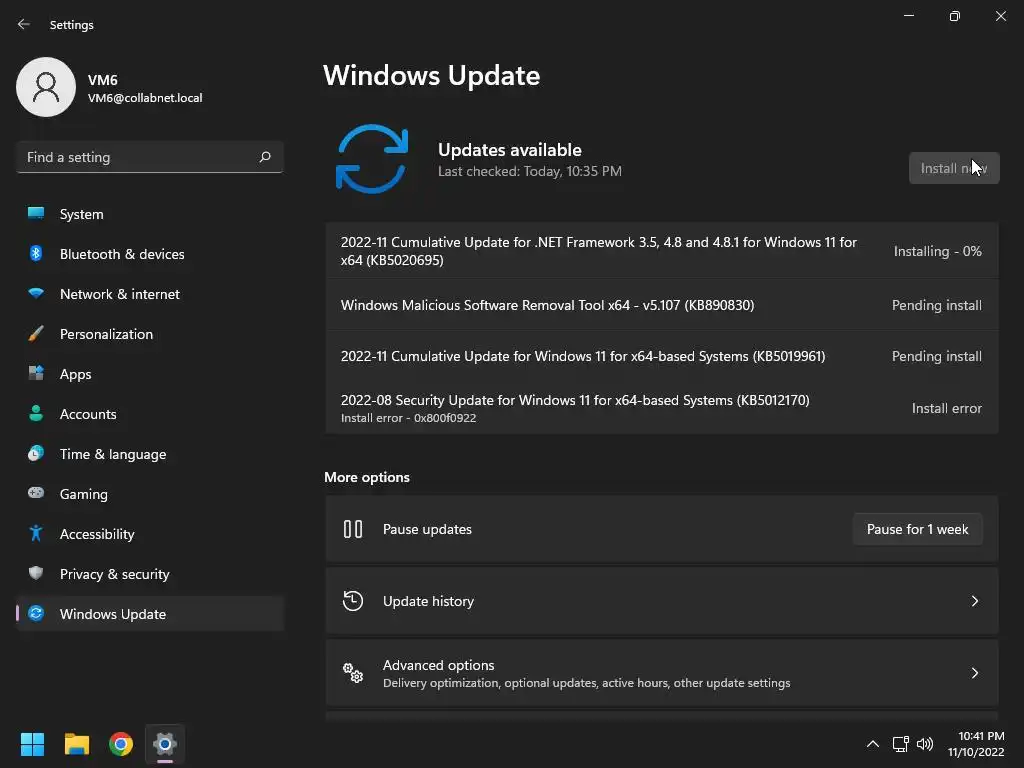Expand Advanced options chevron

tap(974, 673)
